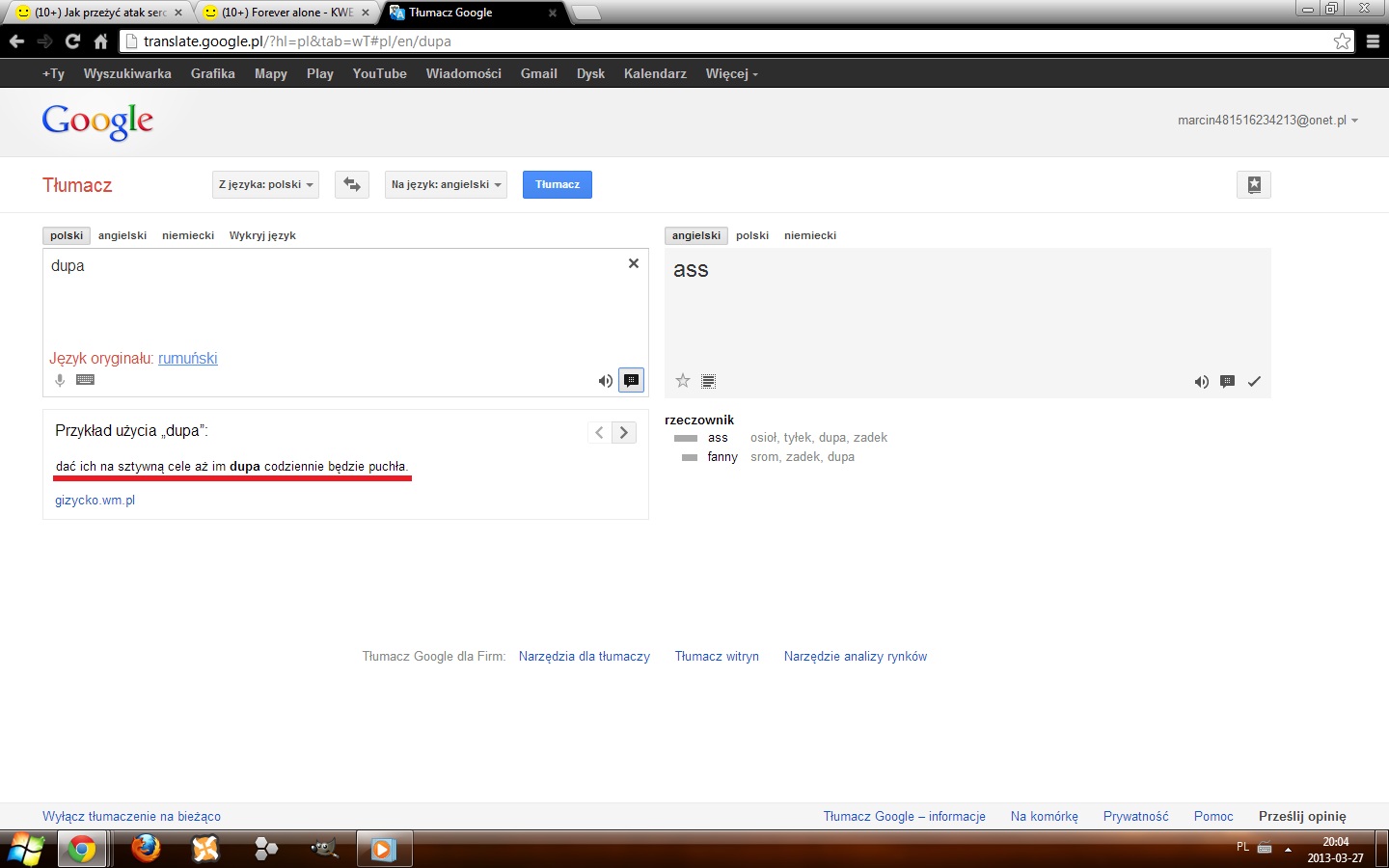Expand the 'Na język: angielski' dropdown
This screenshot has height=868, width=1389.
446,184
